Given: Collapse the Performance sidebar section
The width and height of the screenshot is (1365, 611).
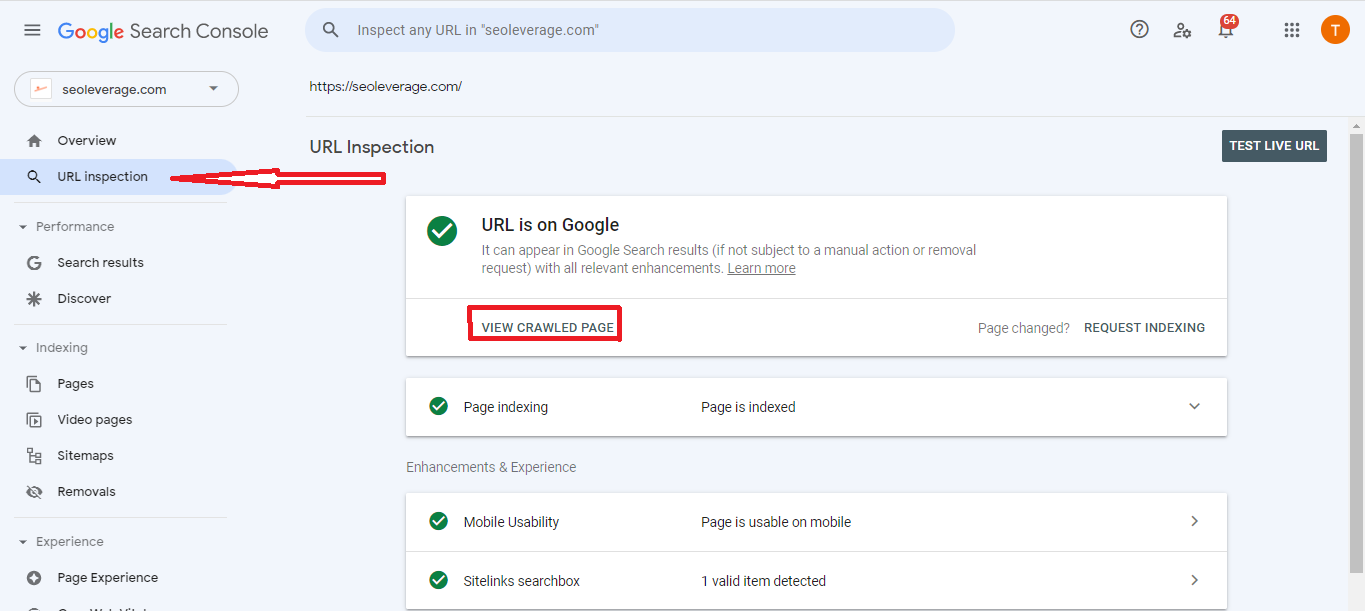Looking at the screenshot, I should pos(23,227).
